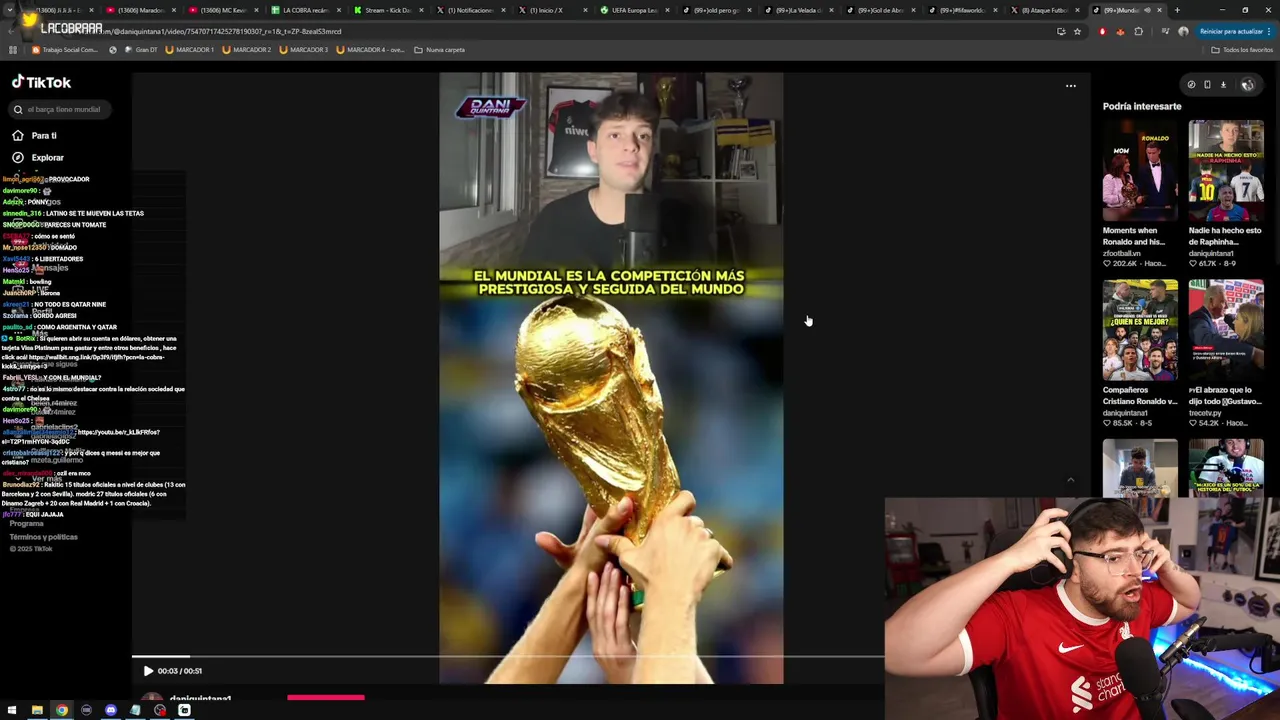Click the phone icon in floating toolbar
This screenshot has width=1280, height=720.
point(1207,85)
